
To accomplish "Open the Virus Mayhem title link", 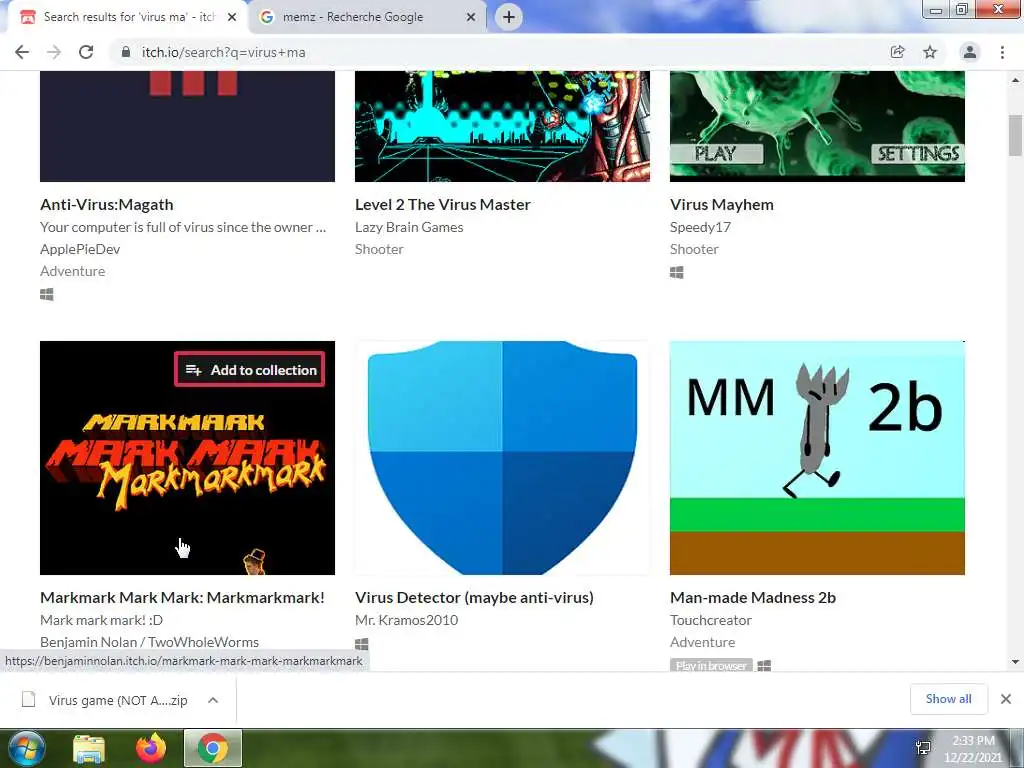I will 722,204.
